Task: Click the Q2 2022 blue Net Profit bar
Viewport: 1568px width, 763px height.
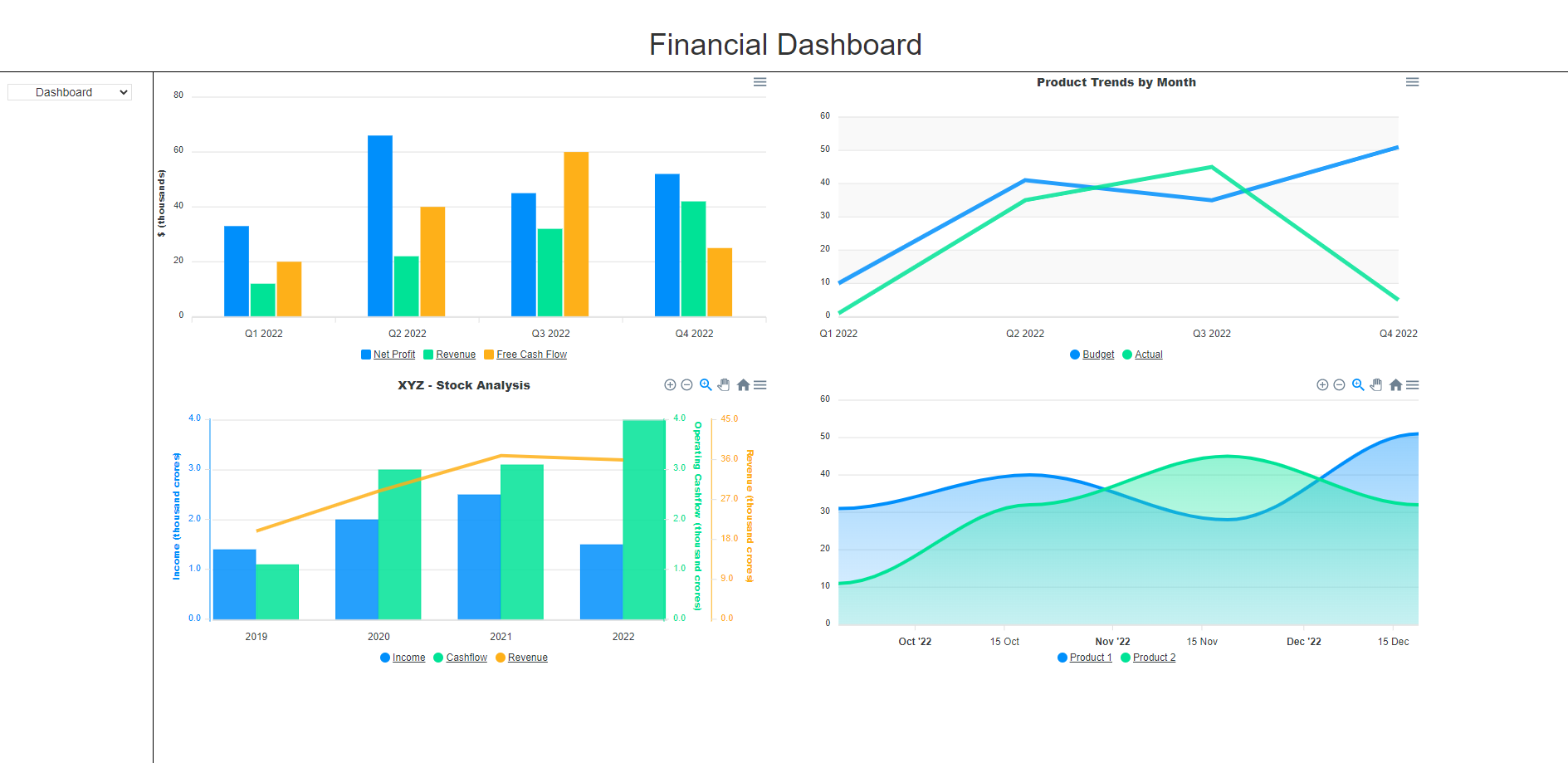Action: (x=380, y=226)
